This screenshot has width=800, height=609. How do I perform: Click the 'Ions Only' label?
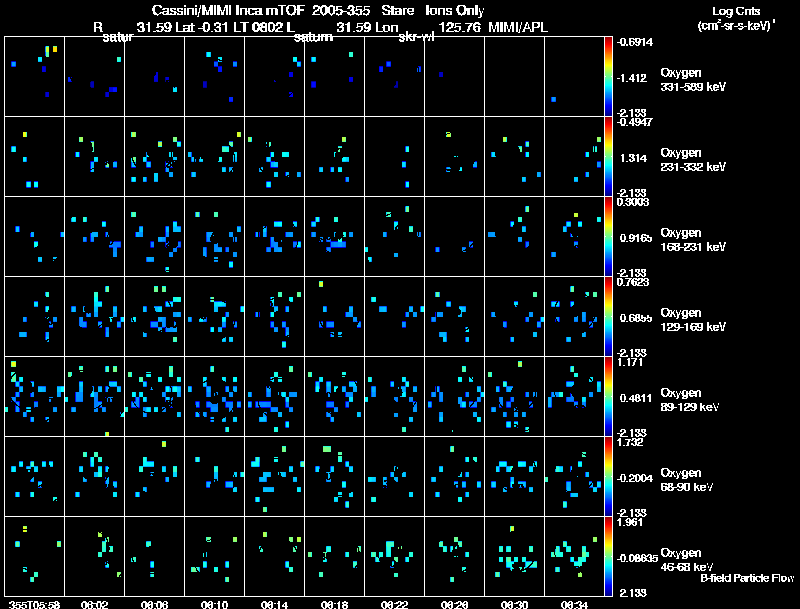454,11
